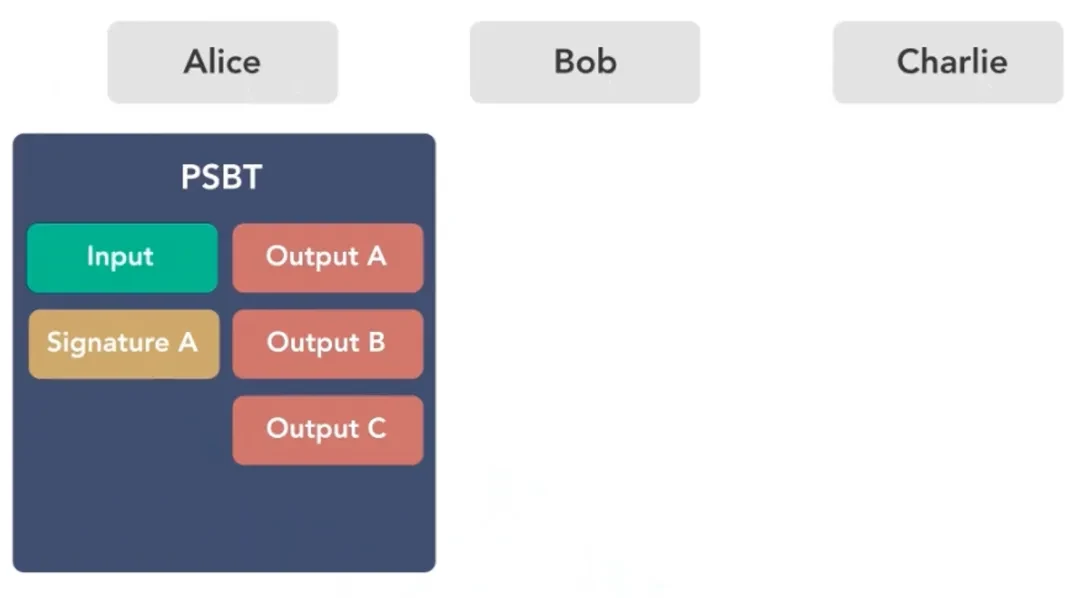Click the word "Alice" in the header
This screenshot has height=598, width=1080.
point(222,62)
